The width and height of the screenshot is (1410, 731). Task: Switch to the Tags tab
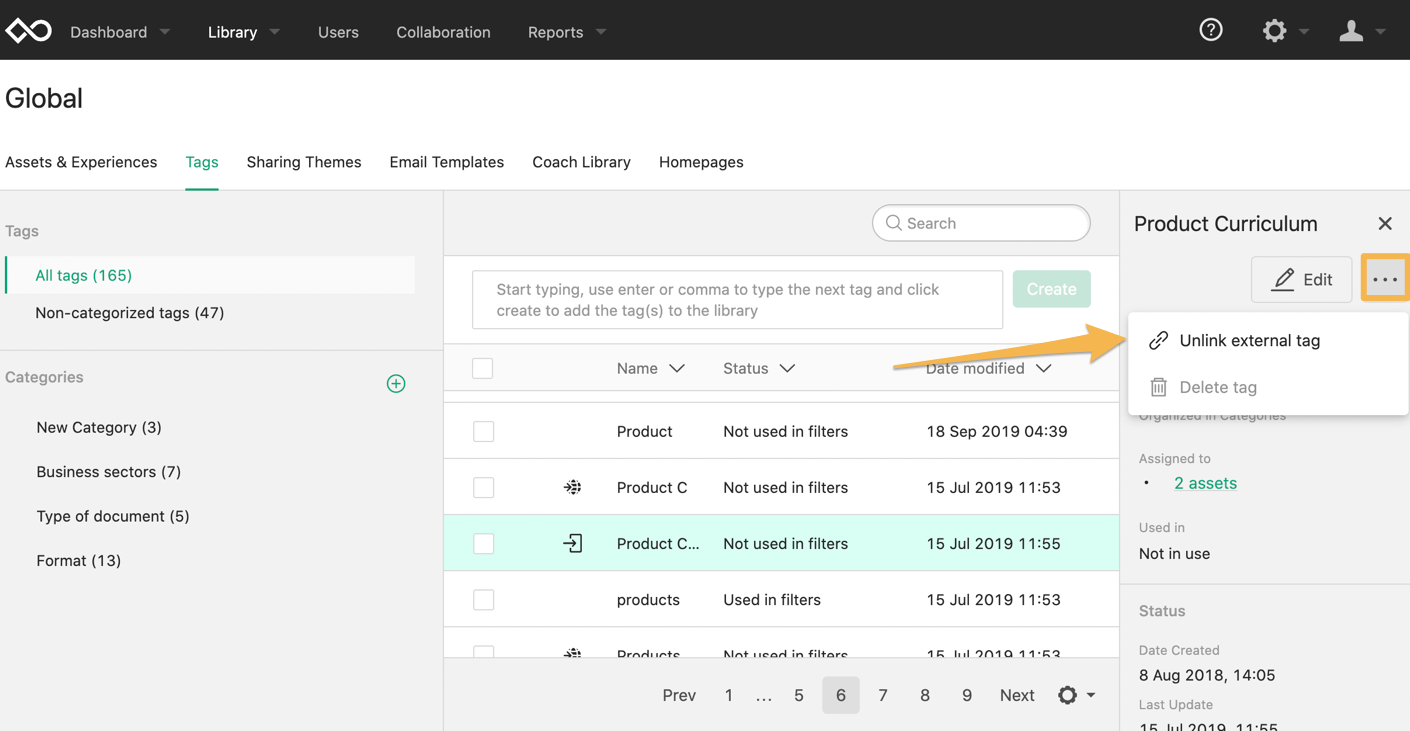click(202, 162)
